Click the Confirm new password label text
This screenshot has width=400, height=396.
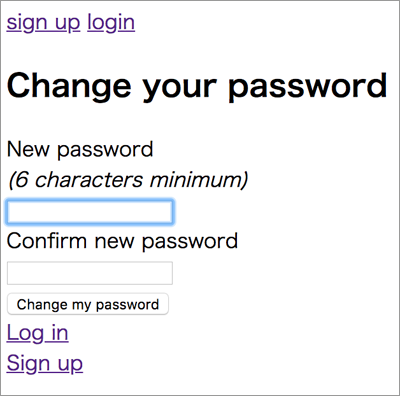(122, 241)
